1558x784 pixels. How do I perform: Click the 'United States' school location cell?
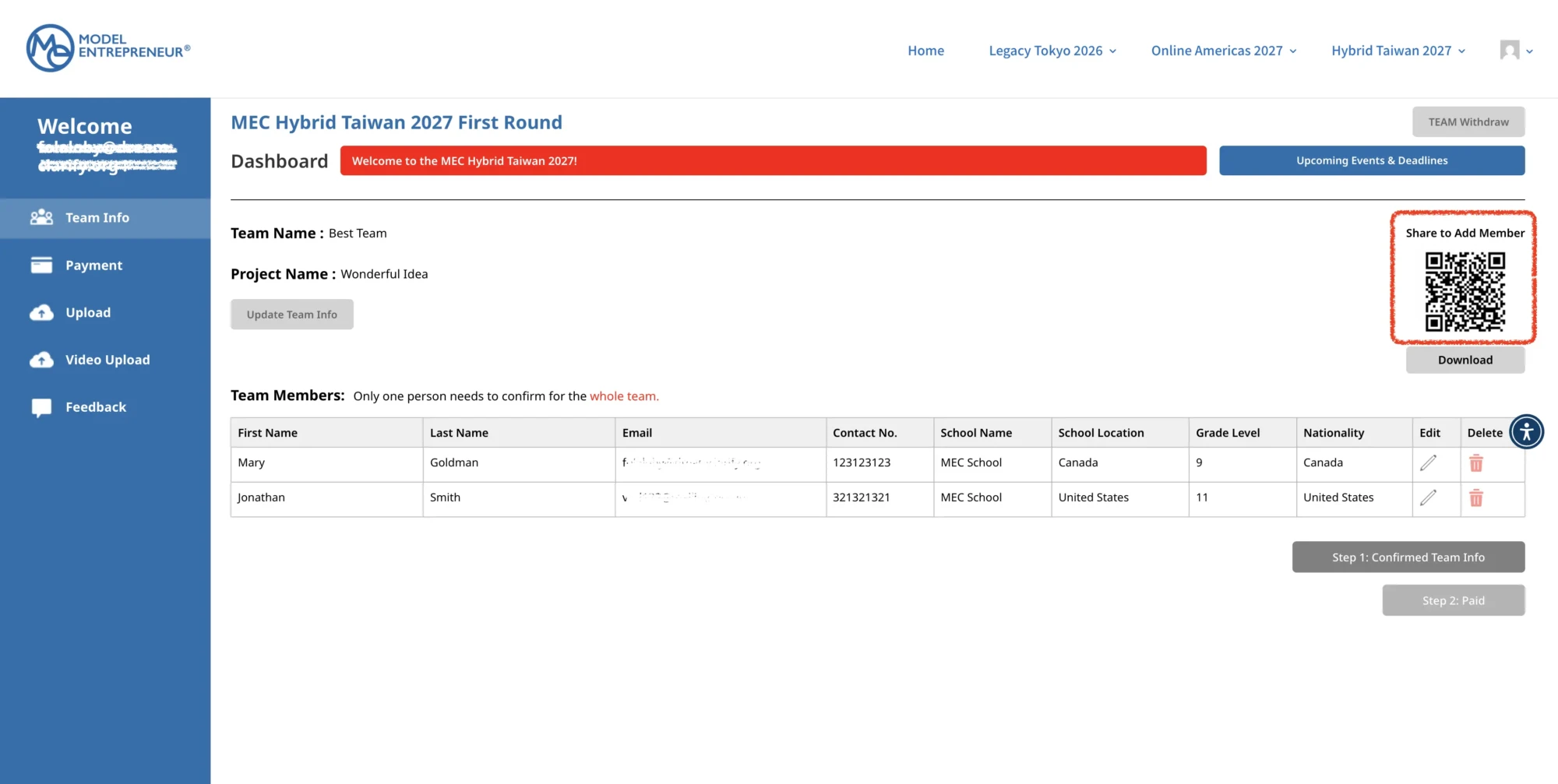(x=1120, y=497)
